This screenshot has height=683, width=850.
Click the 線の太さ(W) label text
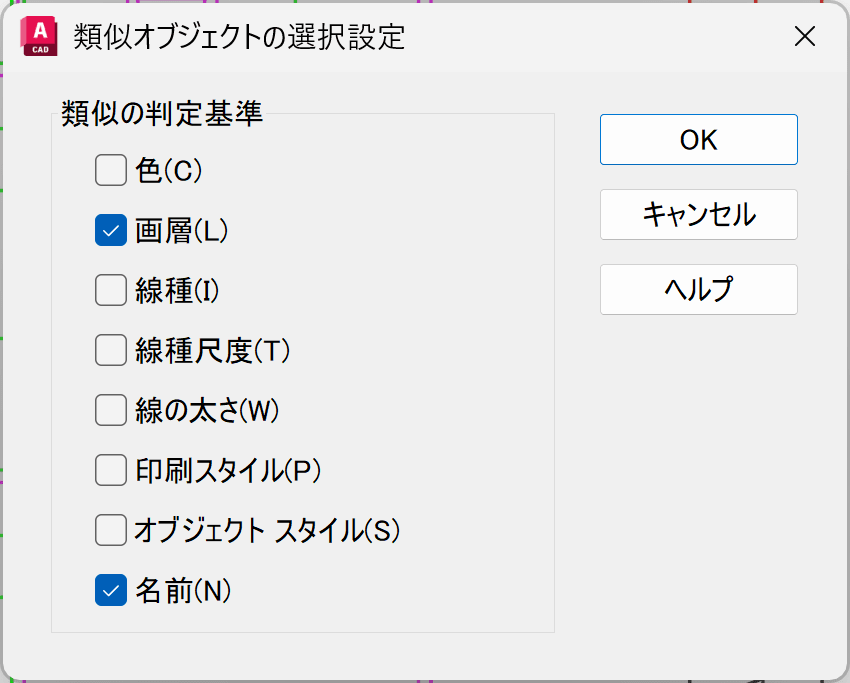tap(207, 411)
